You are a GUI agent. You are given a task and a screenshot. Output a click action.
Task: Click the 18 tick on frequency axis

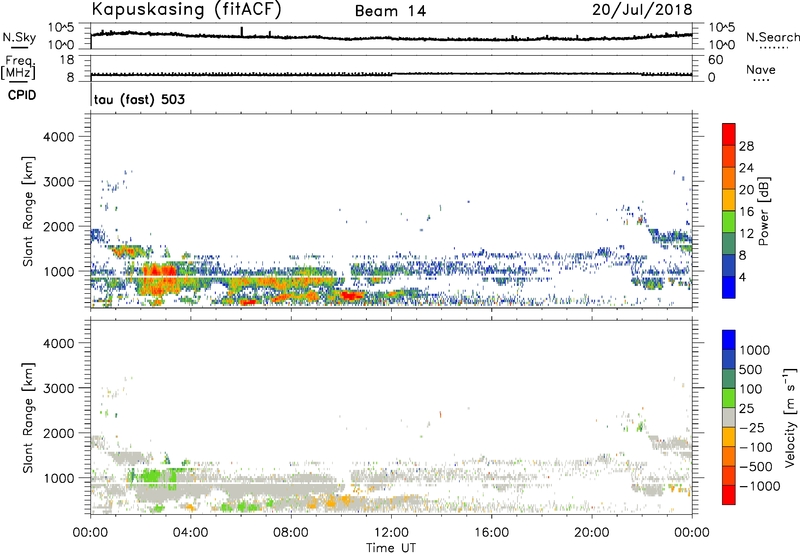coord(67,60)
